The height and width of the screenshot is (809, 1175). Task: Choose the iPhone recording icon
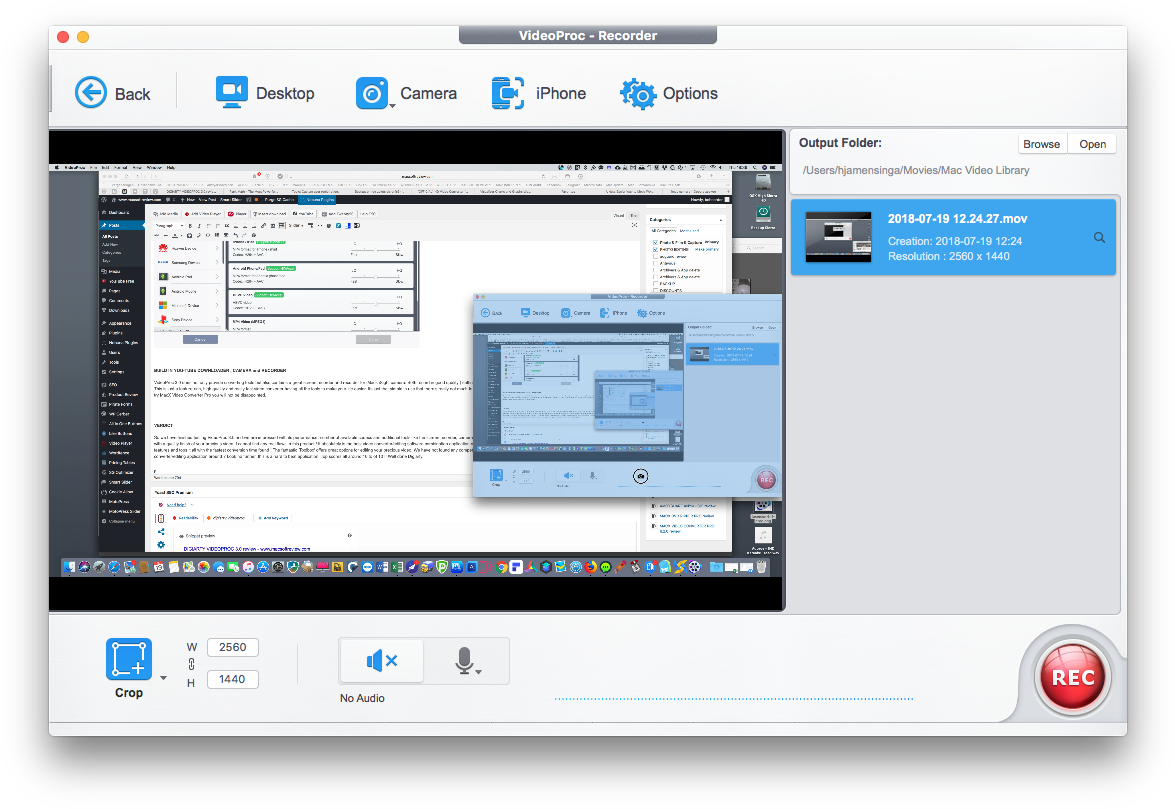click(x=507, y=93)
